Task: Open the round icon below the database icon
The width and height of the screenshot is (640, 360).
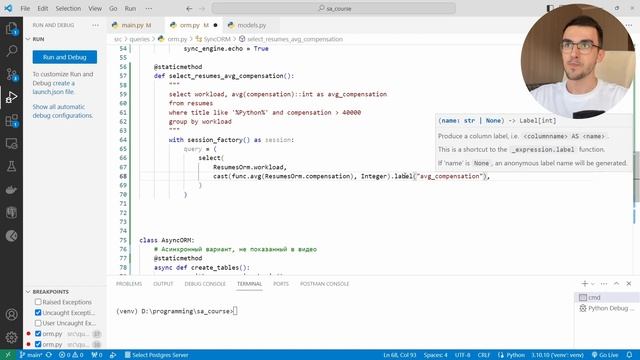Action: (11, 236)
